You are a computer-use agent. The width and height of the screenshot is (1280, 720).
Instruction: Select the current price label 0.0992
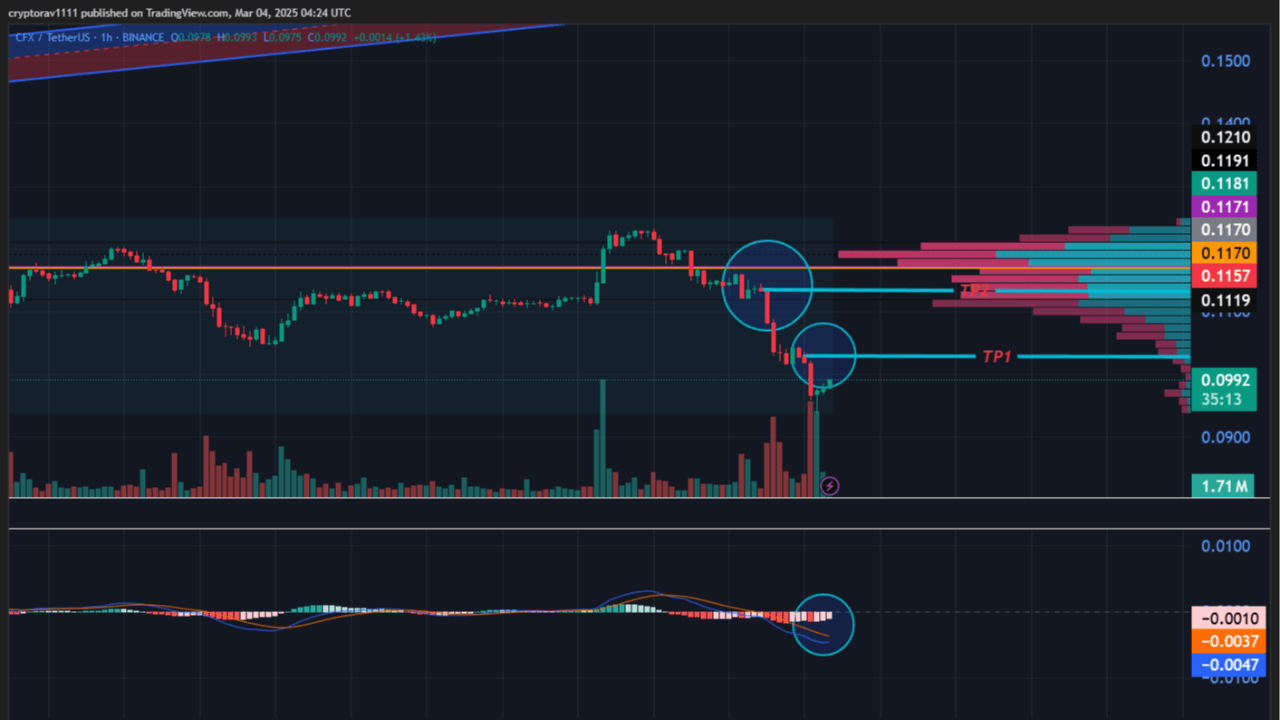click(1224, 380)
